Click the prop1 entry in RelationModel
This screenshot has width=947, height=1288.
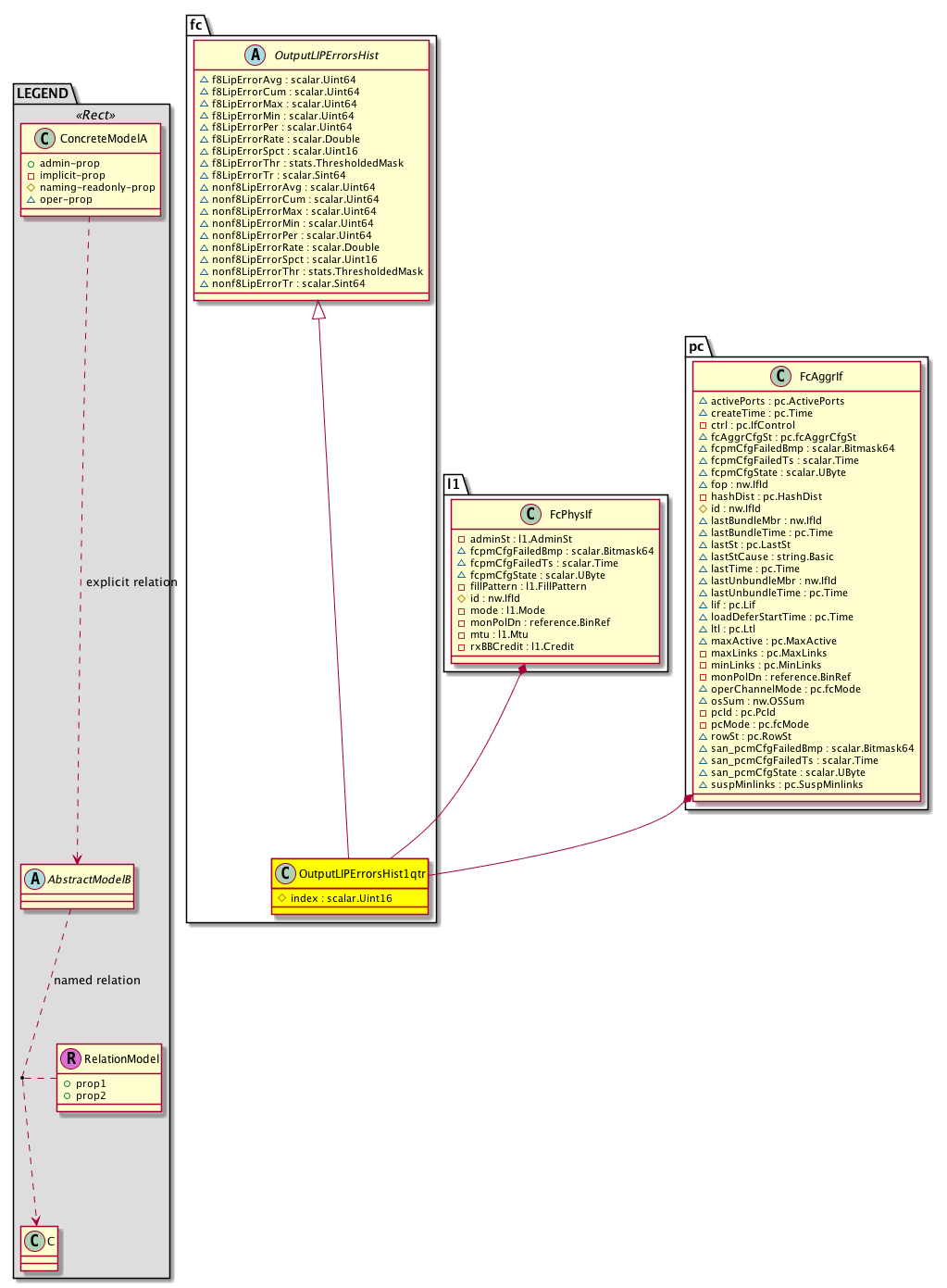[91, 1083]
